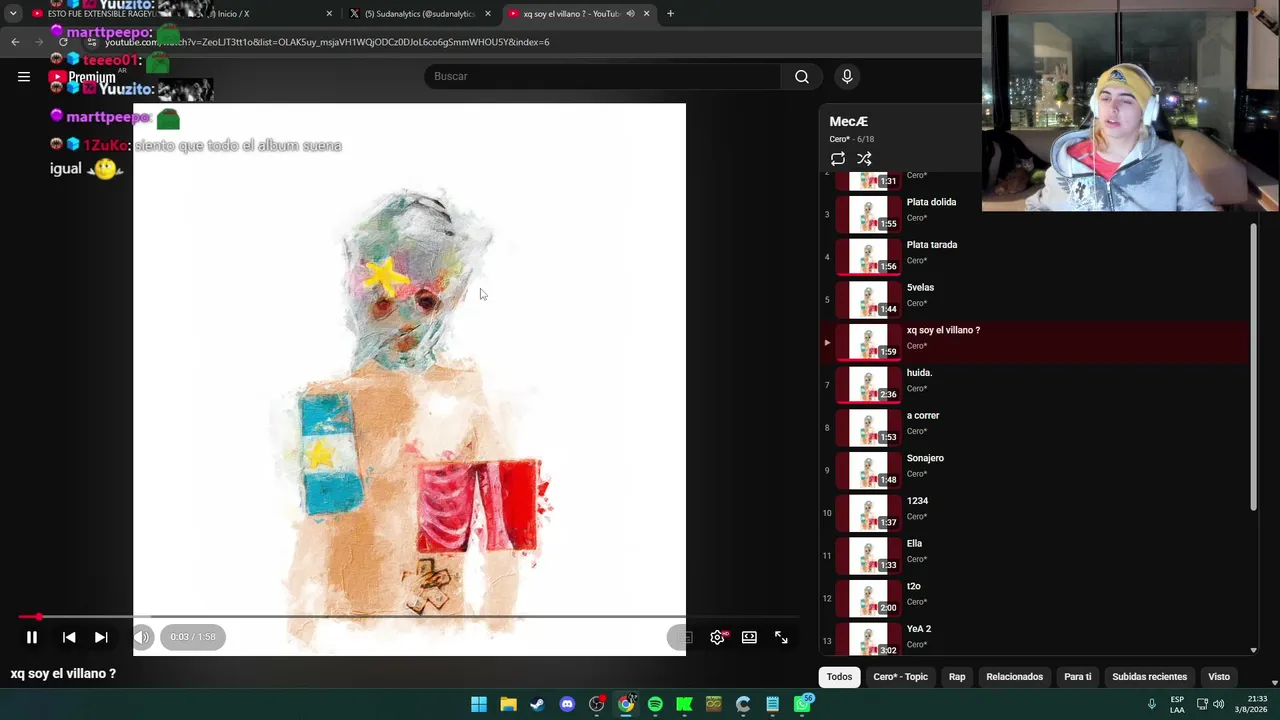Open the video settings gear

pos(717,637)
